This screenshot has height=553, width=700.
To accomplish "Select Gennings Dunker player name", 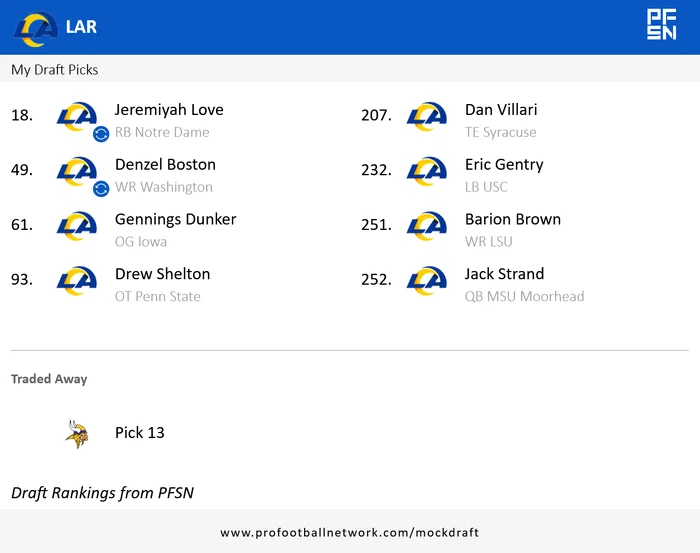I will click(175, 219).
